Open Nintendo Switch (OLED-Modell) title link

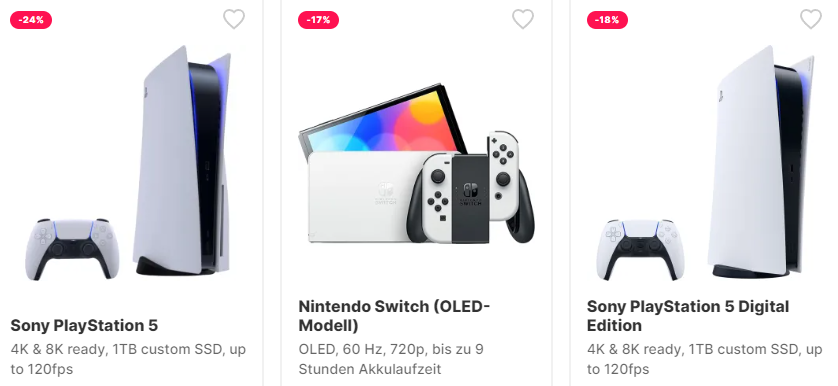pos(394,316)
